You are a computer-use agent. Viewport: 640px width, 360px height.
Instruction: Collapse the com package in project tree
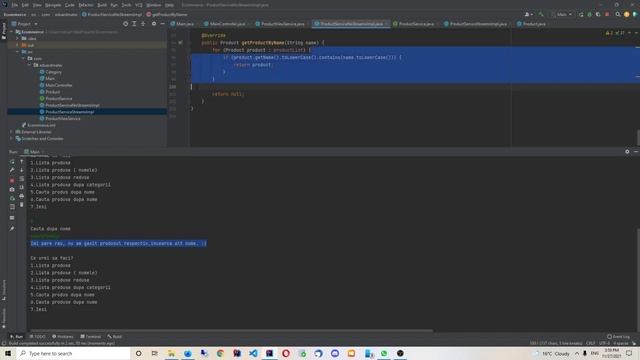tap(24, 58)
